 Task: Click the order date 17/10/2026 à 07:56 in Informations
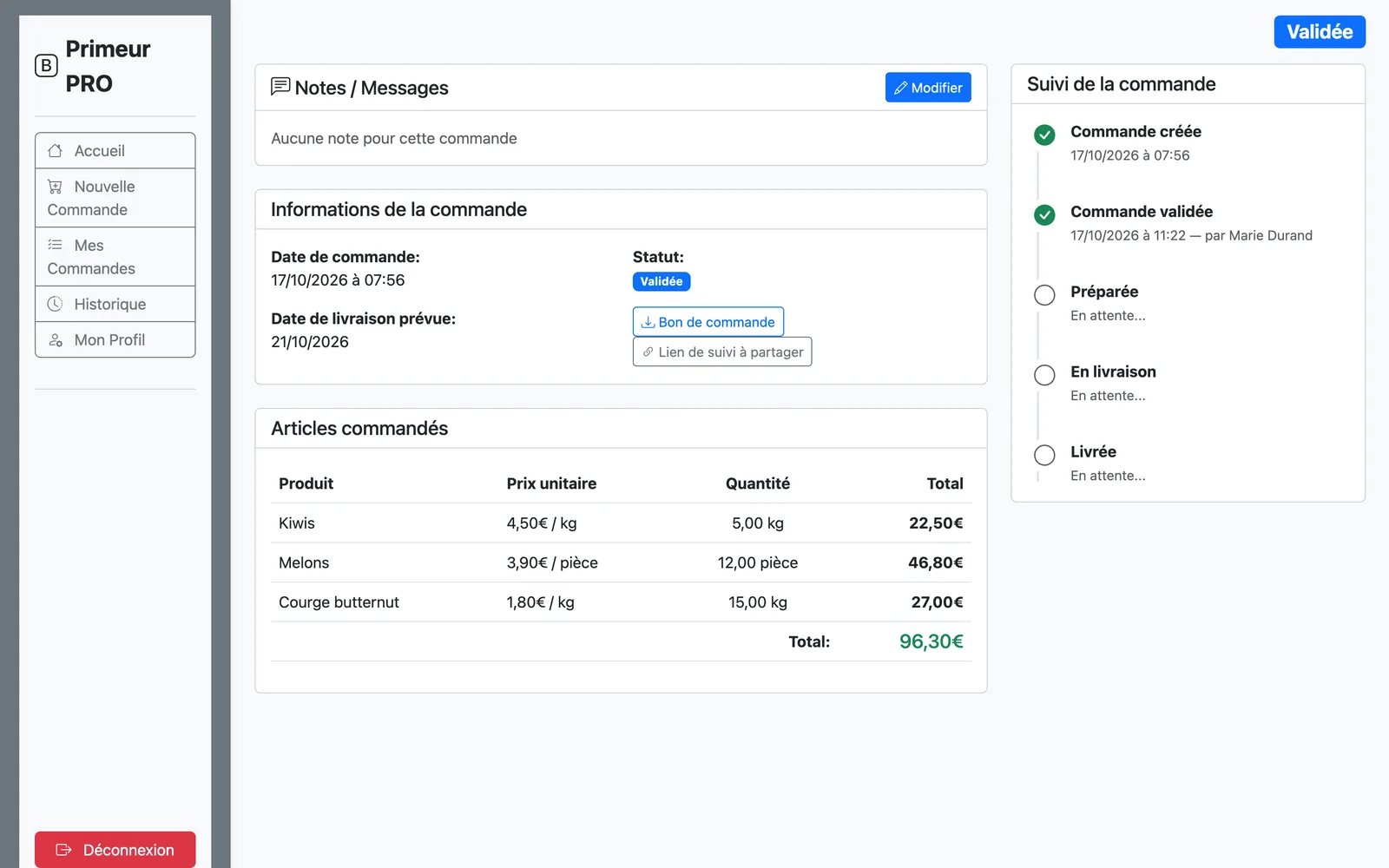tap(338, 280)
